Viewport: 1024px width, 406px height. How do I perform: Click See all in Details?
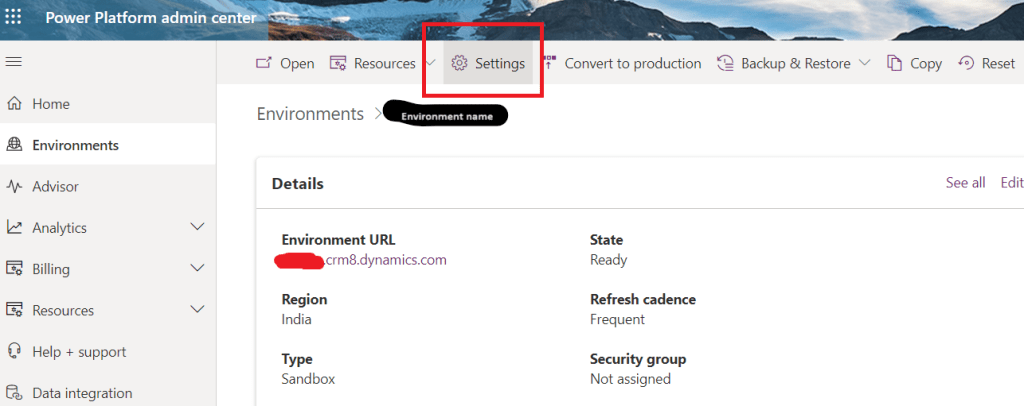click(x=965, y=183)
